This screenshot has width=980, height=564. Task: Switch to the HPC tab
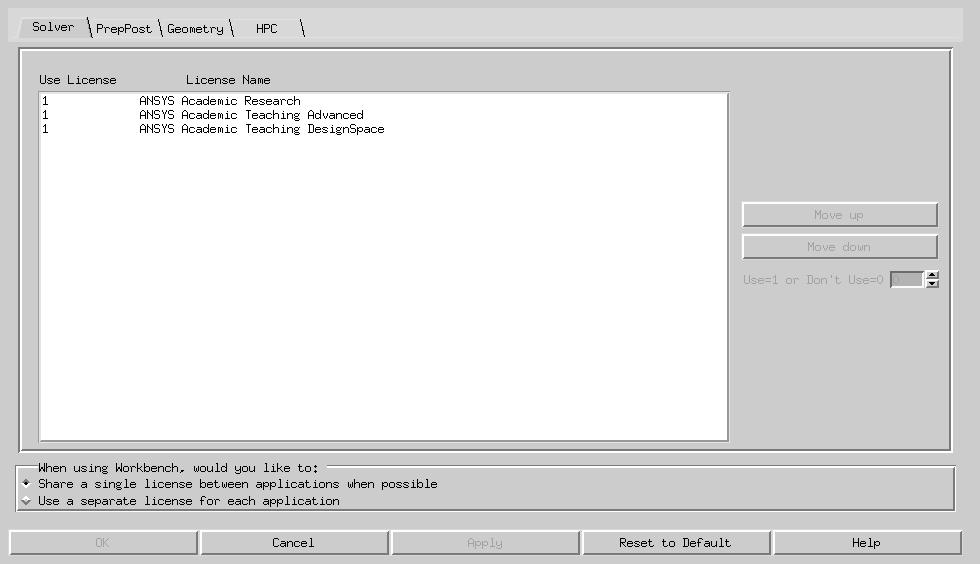pos(267,29)
